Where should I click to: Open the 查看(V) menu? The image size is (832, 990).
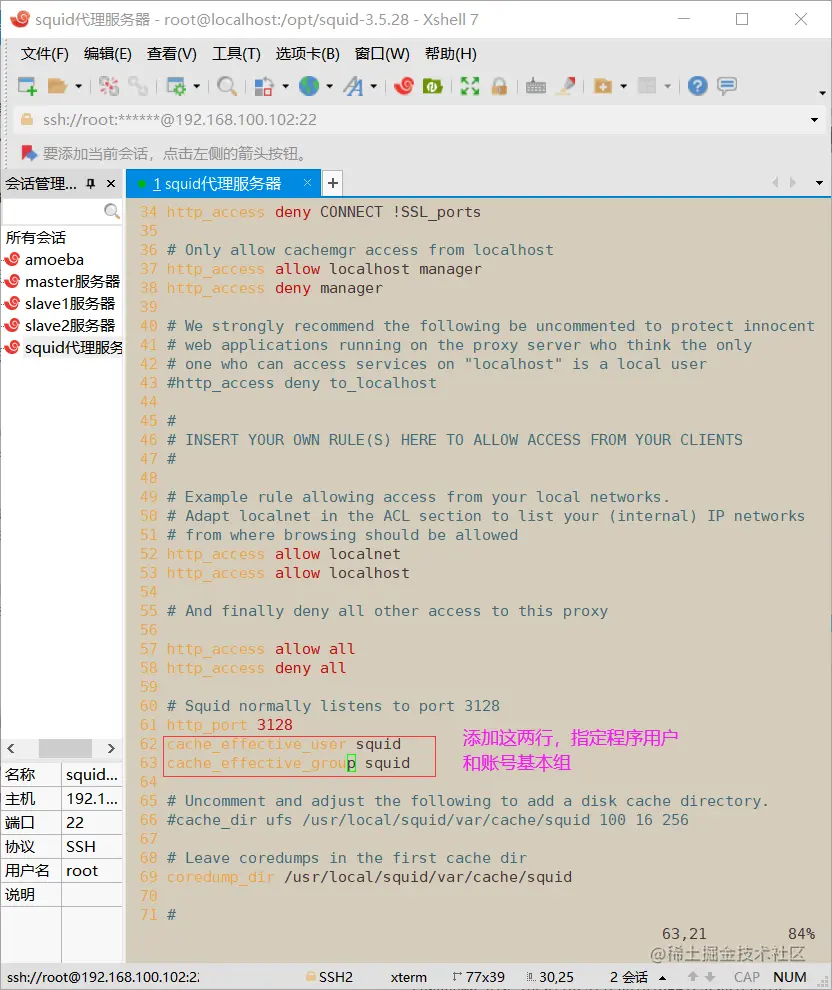(172, 54)
